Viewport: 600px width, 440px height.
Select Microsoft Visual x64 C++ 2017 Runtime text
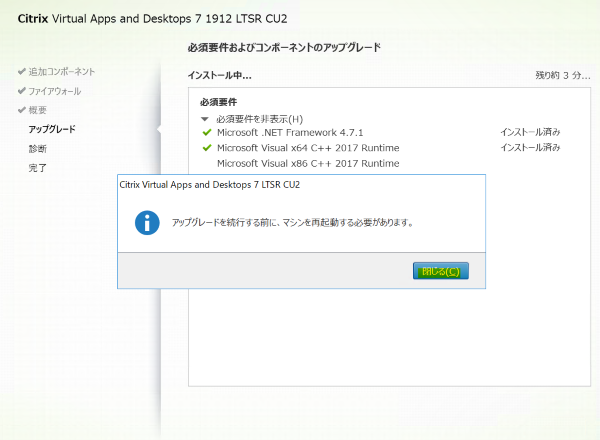point(308,148)
